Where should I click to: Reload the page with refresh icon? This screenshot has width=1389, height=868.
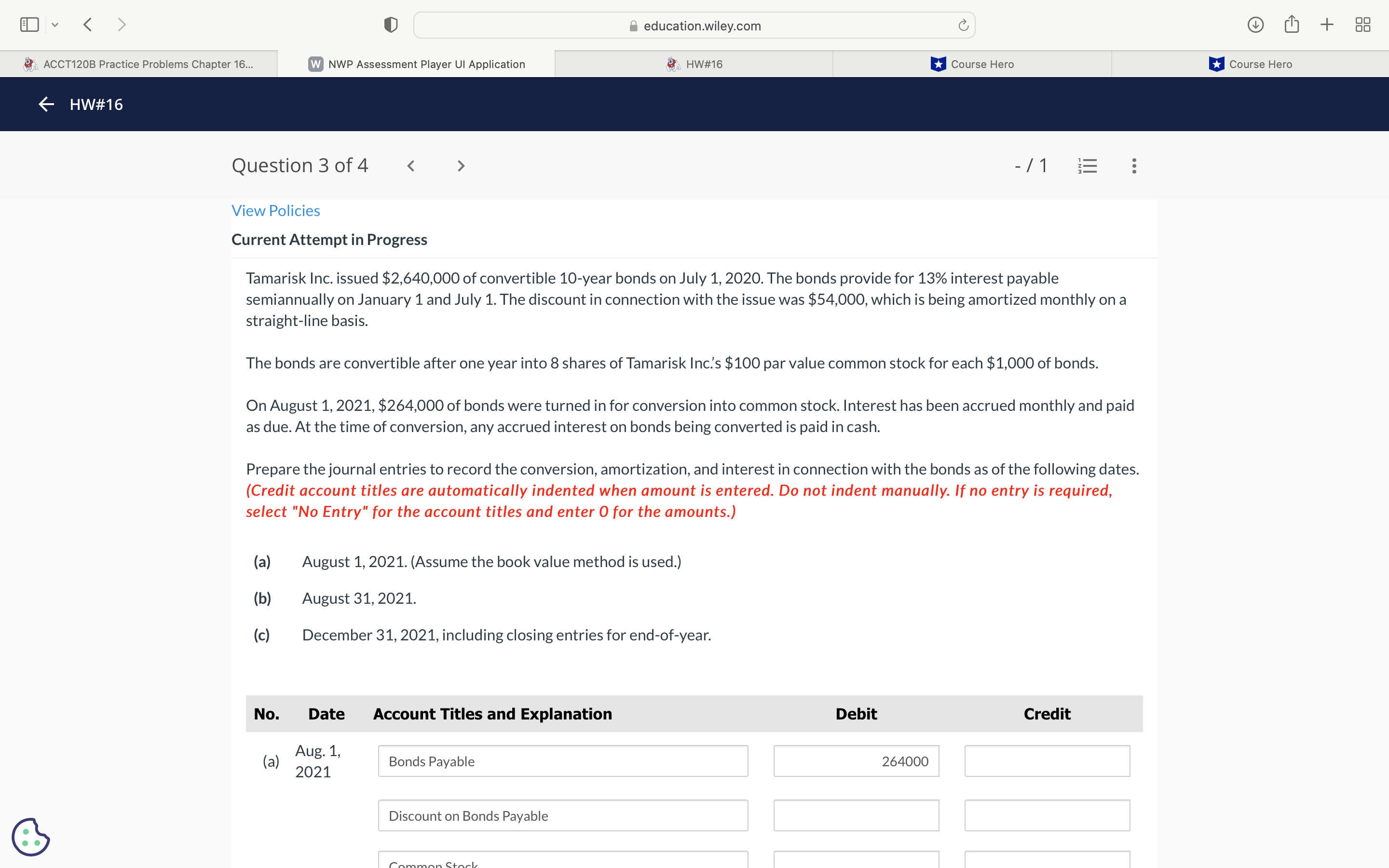pos(963,25)
